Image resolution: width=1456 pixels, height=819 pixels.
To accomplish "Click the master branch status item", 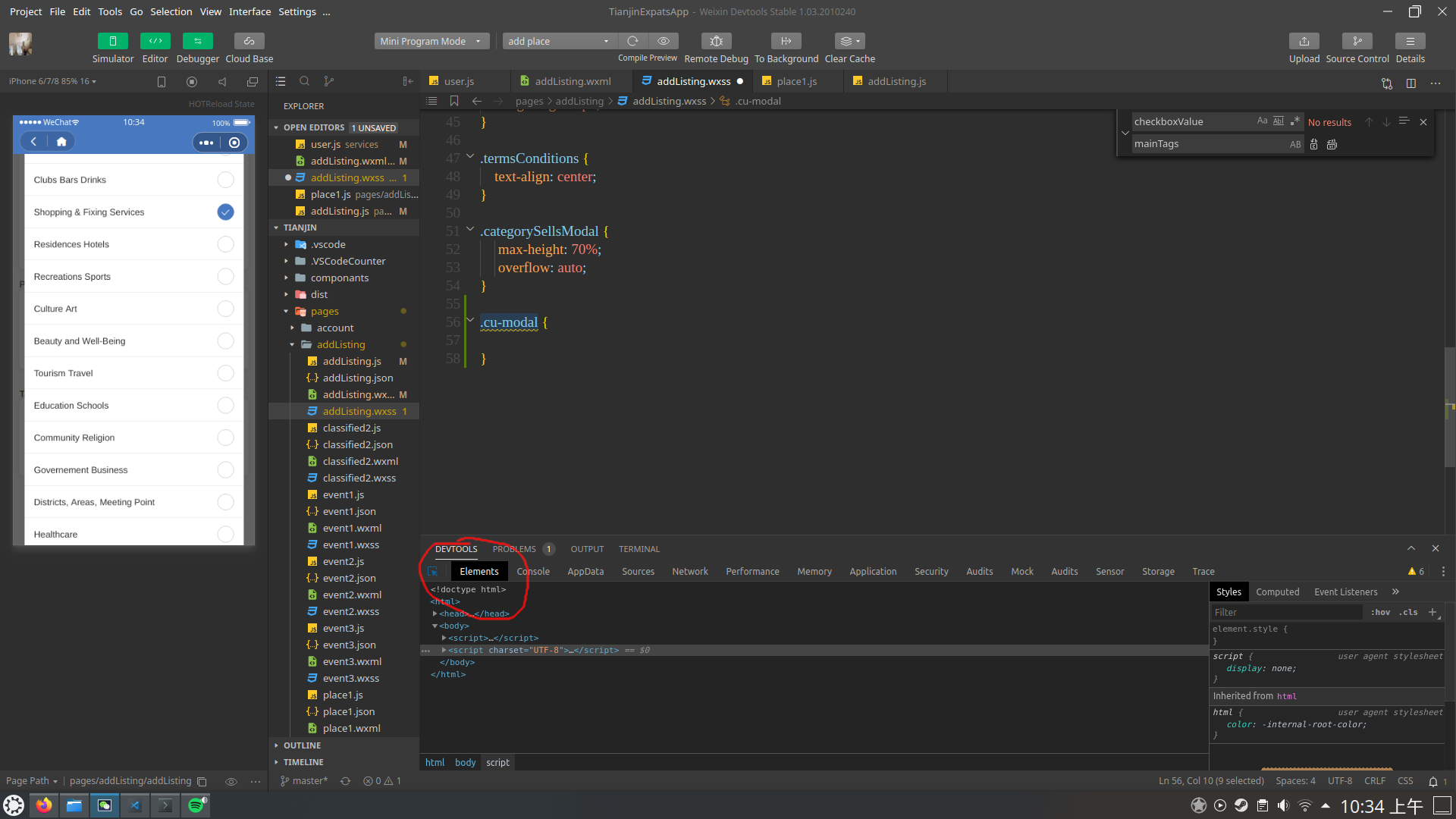I will pyautogui.click(x=304, y=781).
